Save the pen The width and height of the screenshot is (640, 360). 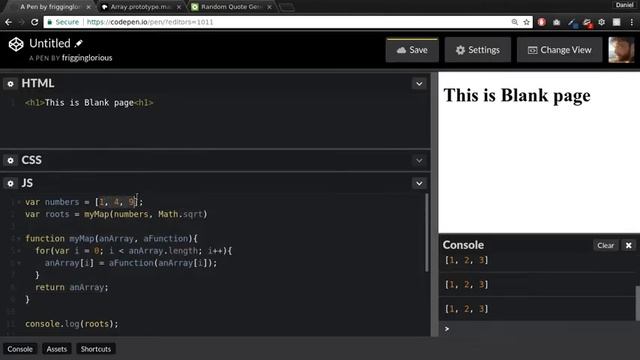(412, 50)
